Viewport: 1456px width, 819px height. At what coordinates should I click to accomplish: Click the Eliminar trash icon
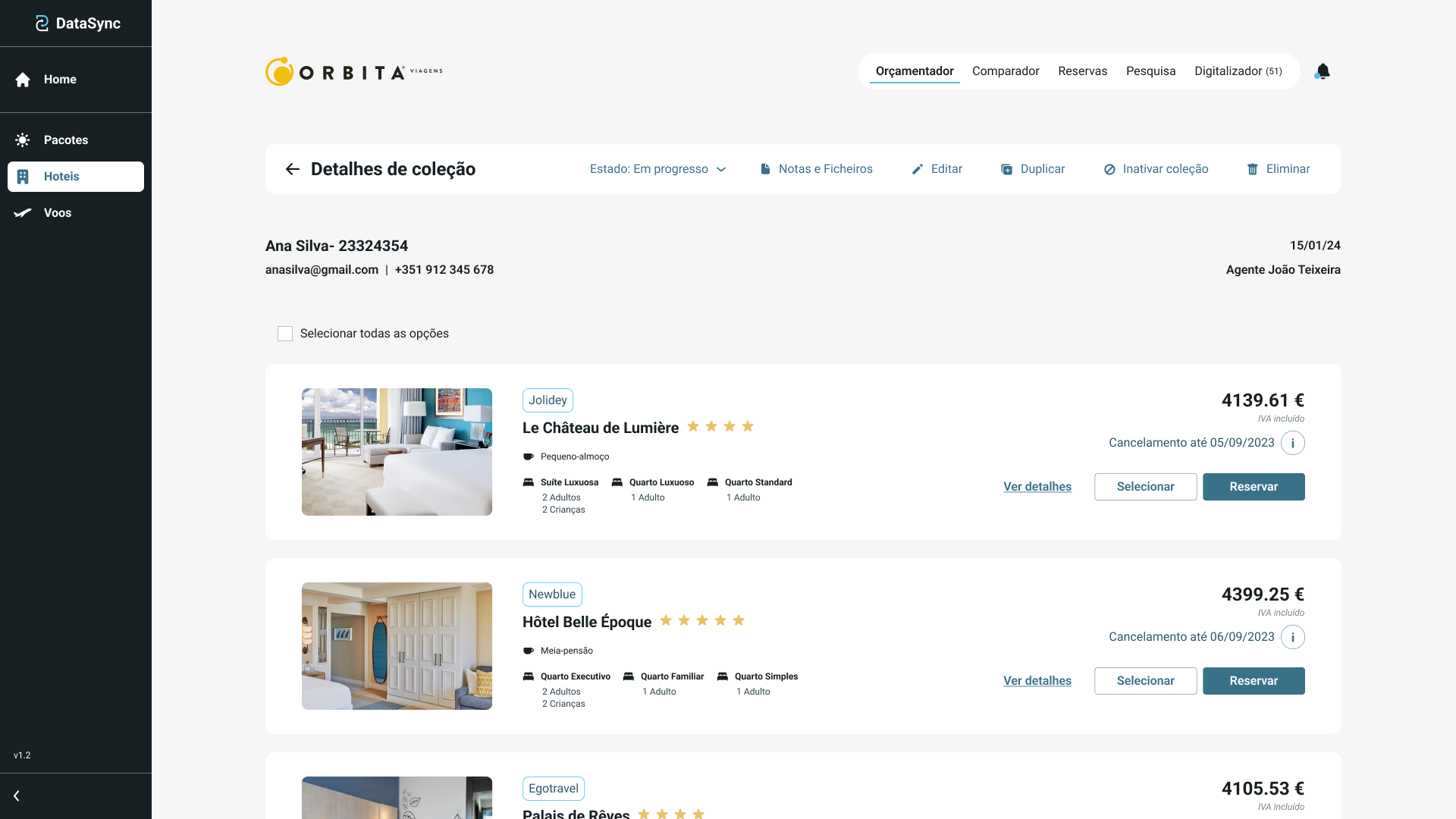[x=1253, y=169]
